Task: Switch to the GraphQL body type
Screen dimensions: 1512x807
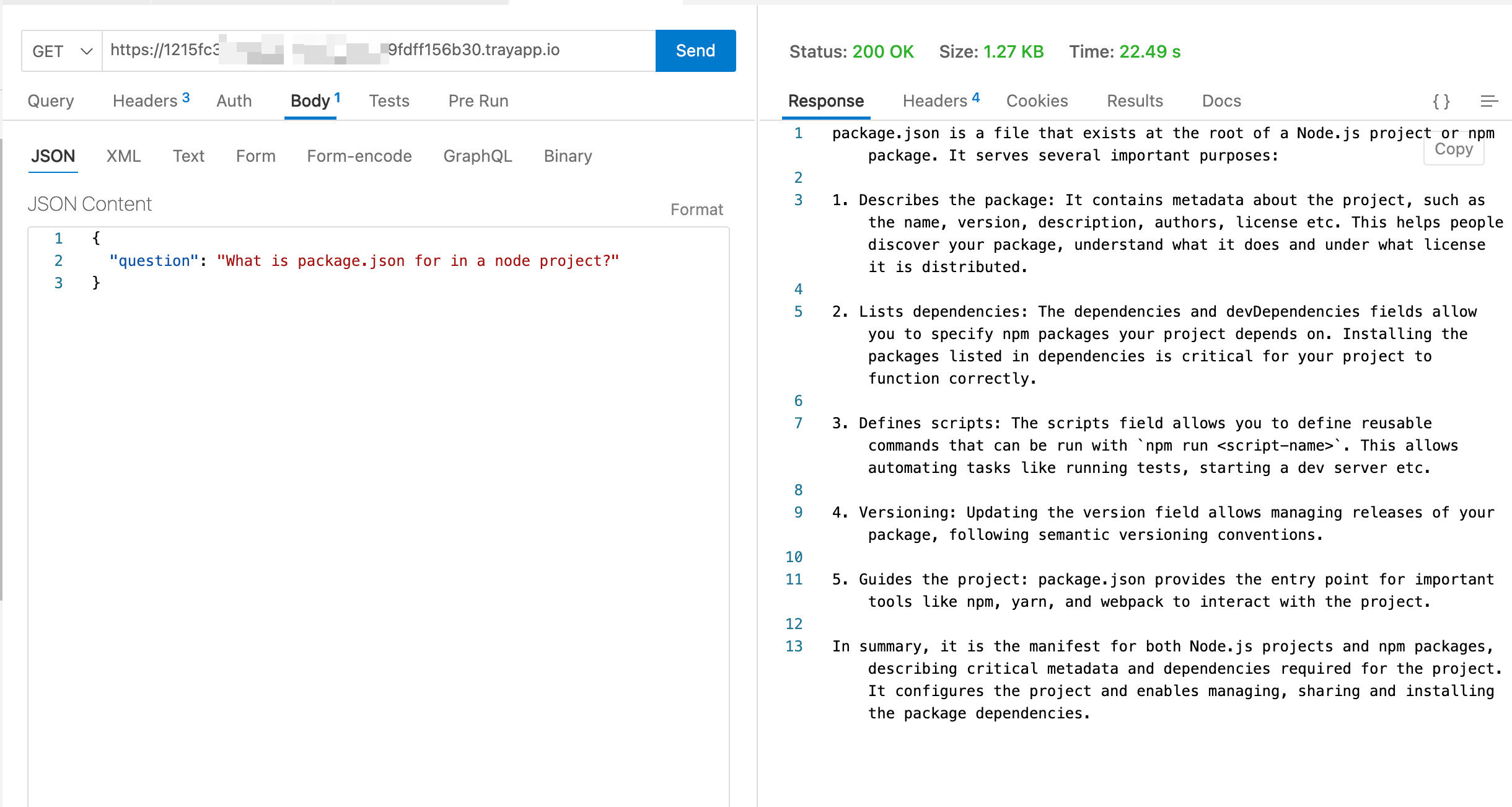Action: 477,156
